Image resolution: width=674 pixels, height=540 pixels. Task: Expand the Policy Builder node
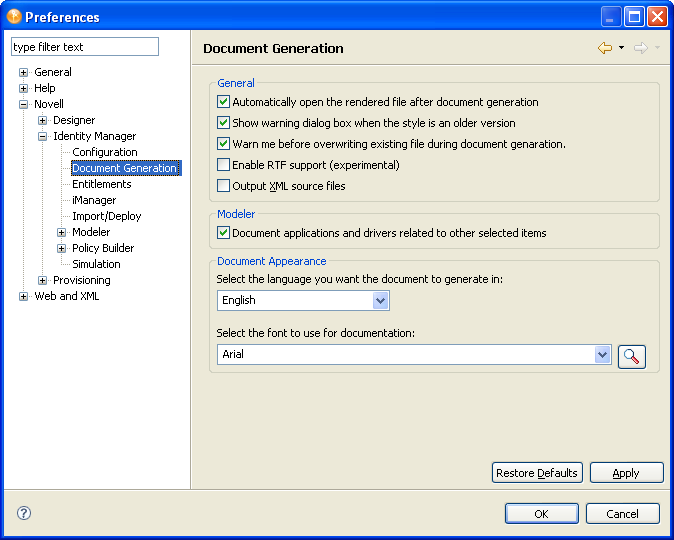pos(62,248)
